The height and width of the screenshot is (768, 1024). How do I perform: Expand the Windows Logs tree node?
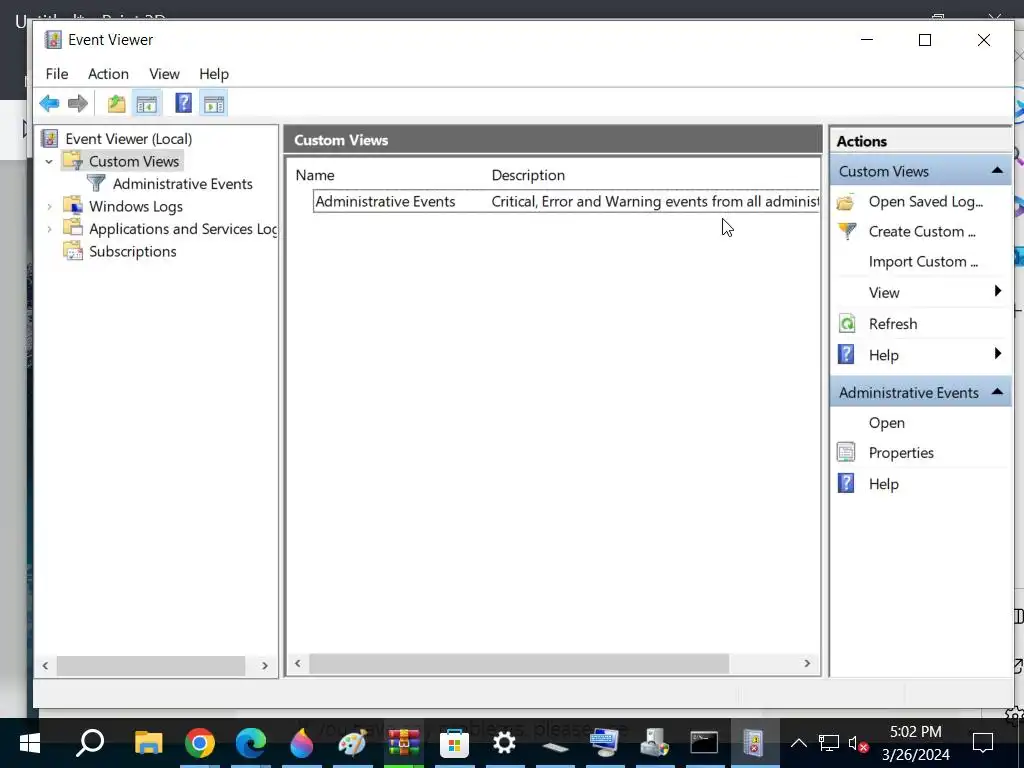(49, 206)
